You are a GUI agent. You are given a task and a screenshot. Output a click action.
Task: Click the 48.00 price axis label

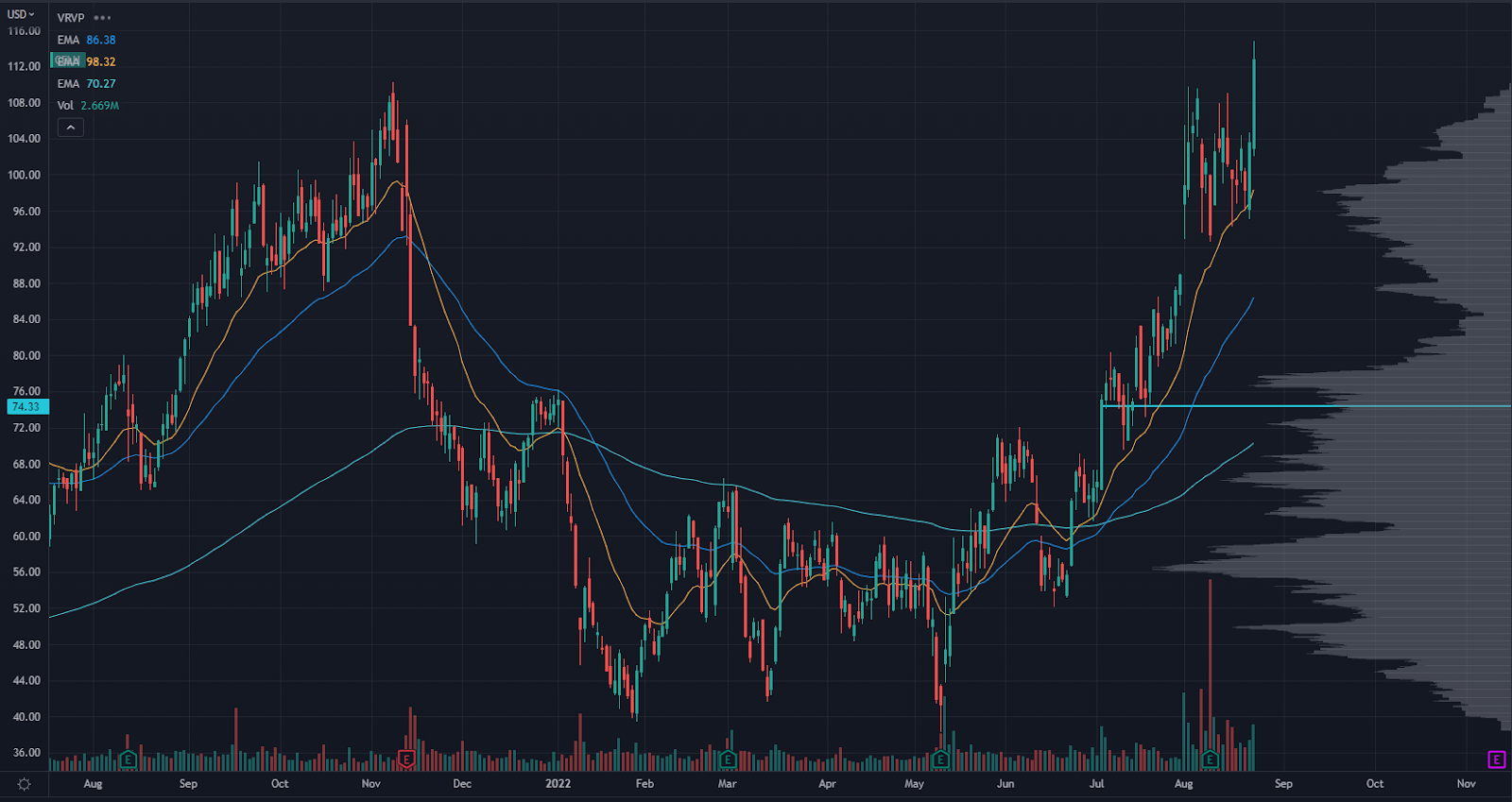click(26, 645)
